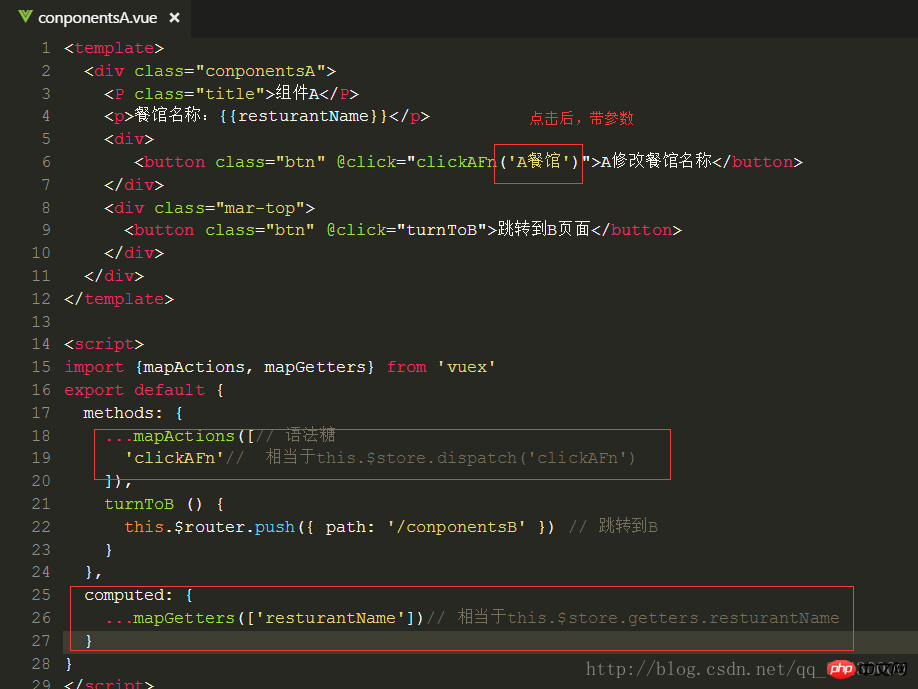The width and height of the screenshot is (918, 689).
Task: Click the {{resturantName}} interpolation on line 4
Action: tap(304, 116)
